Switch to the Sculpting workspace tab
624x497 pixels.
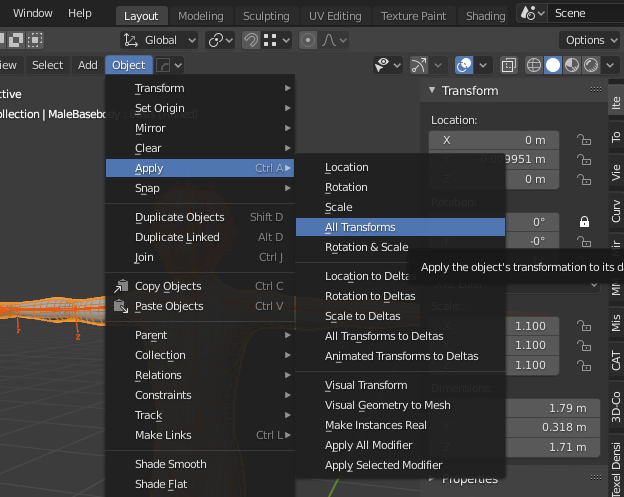(266, 16)
